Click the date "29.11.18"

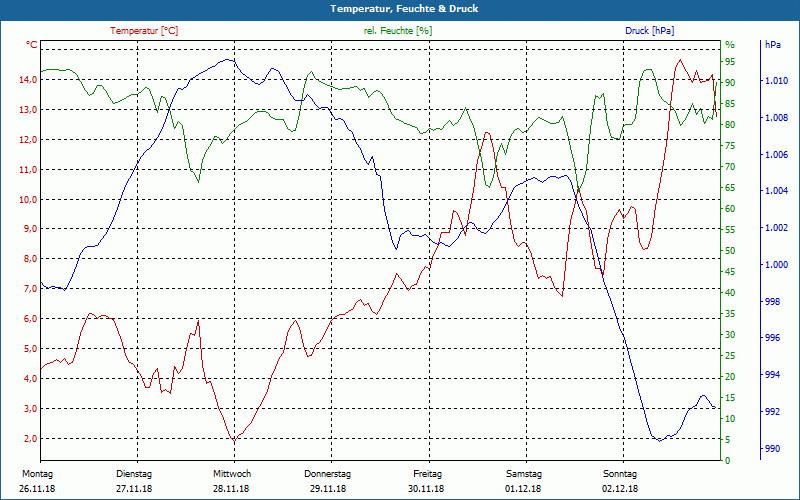tap(328, 489)
